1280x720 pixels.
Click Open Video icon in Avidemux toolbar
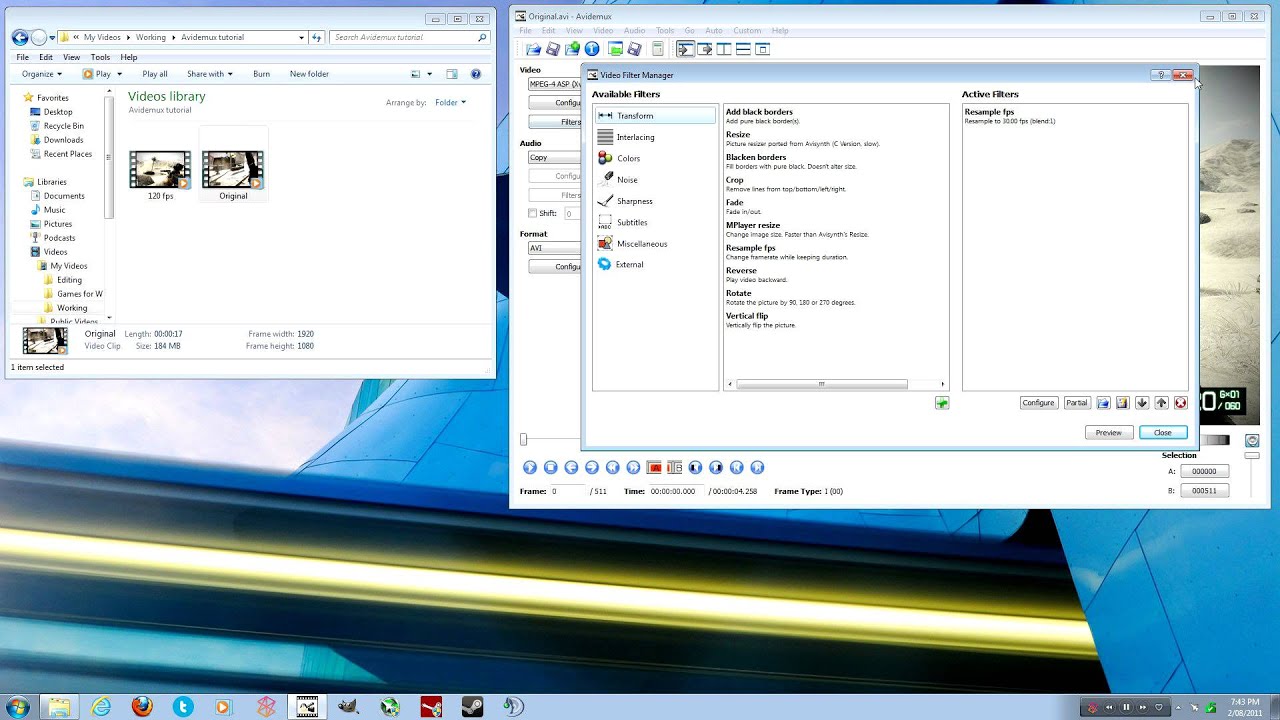[533, 49]
